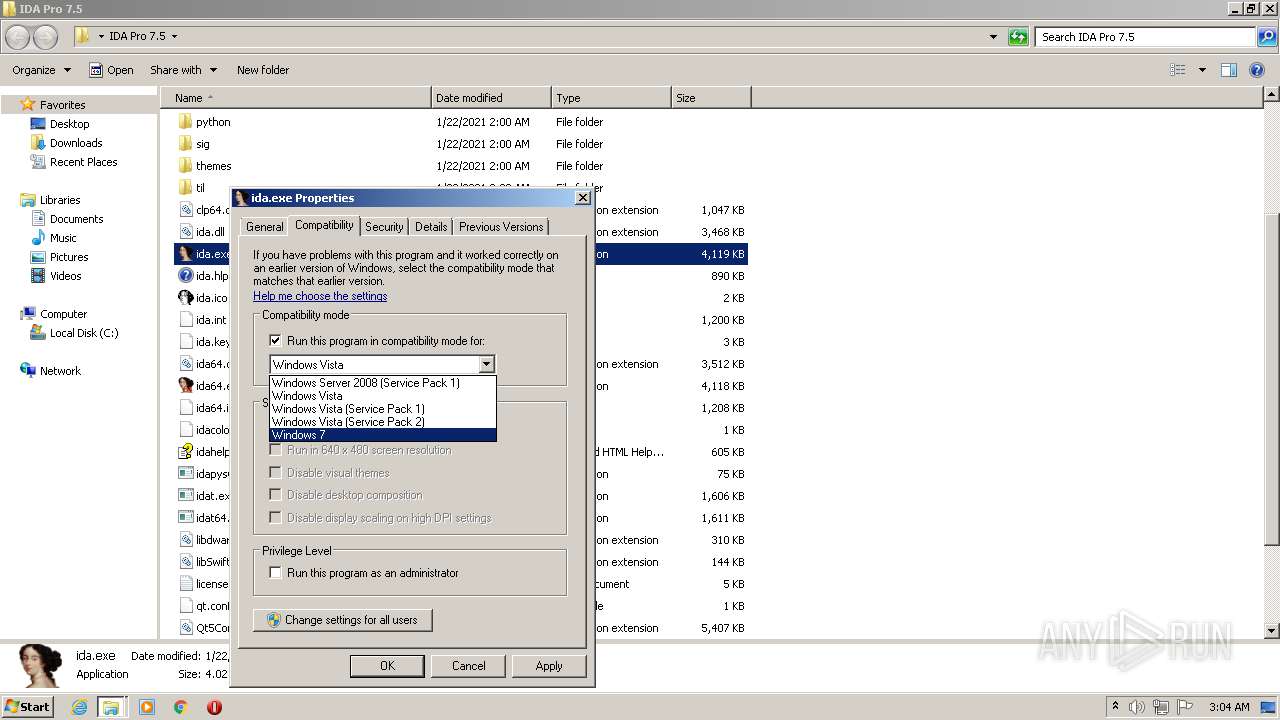Toggle Disable visual themes checkbox
Image resolution: width=1280 pixels, height=720 pixels.
[x=276, y=473]
